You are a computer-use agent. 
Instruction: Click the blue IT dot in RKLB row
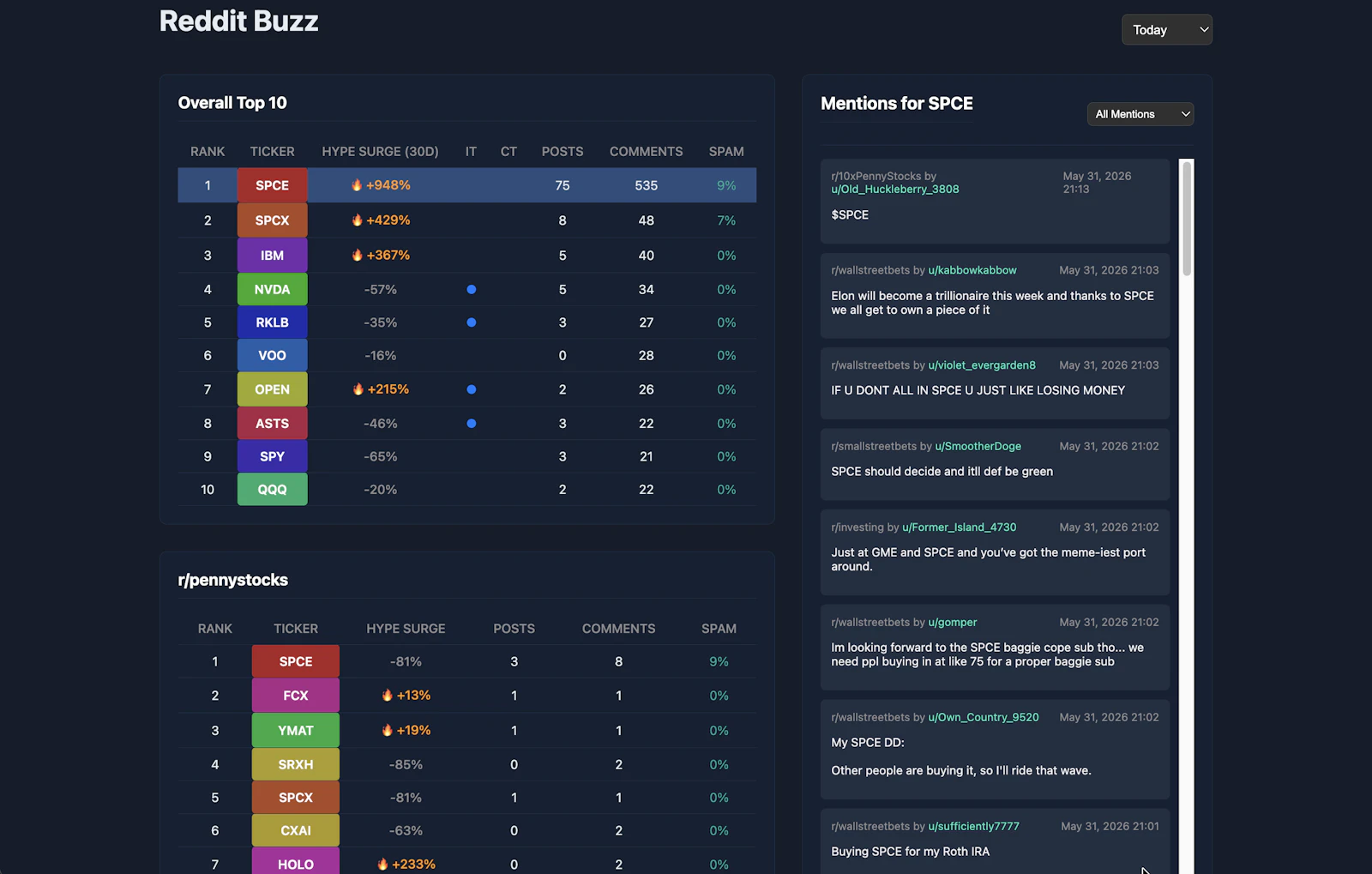[471, 322]
